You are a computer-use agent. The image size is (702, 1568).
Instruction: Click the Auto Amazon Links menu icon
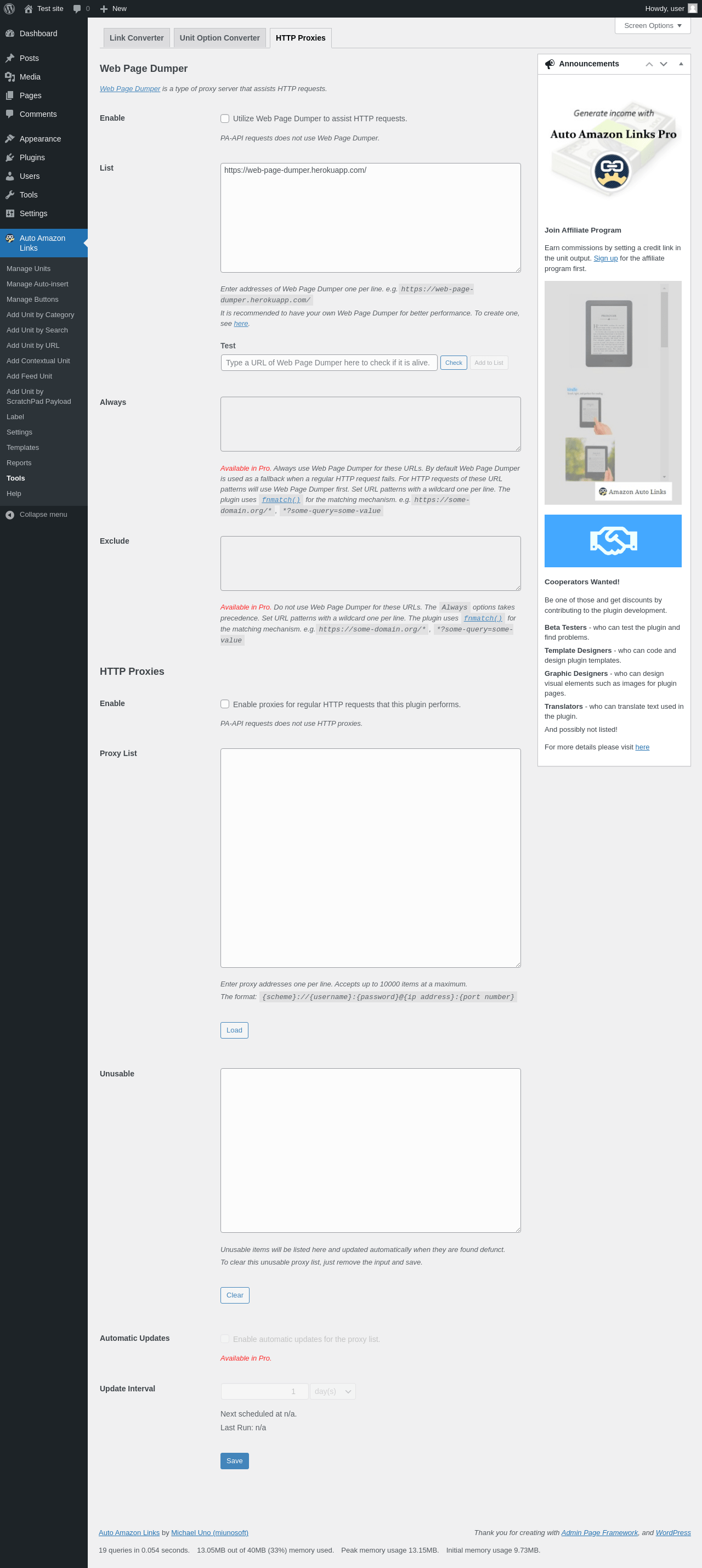tap(10, 239)
